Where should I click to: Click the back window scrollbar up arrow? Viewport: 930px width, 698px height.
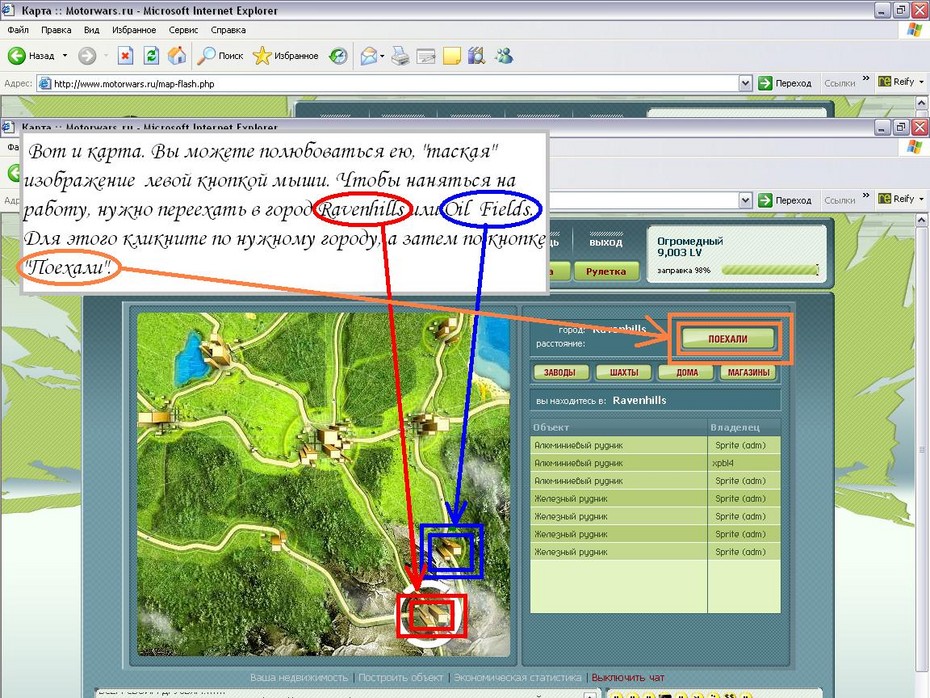922,103
